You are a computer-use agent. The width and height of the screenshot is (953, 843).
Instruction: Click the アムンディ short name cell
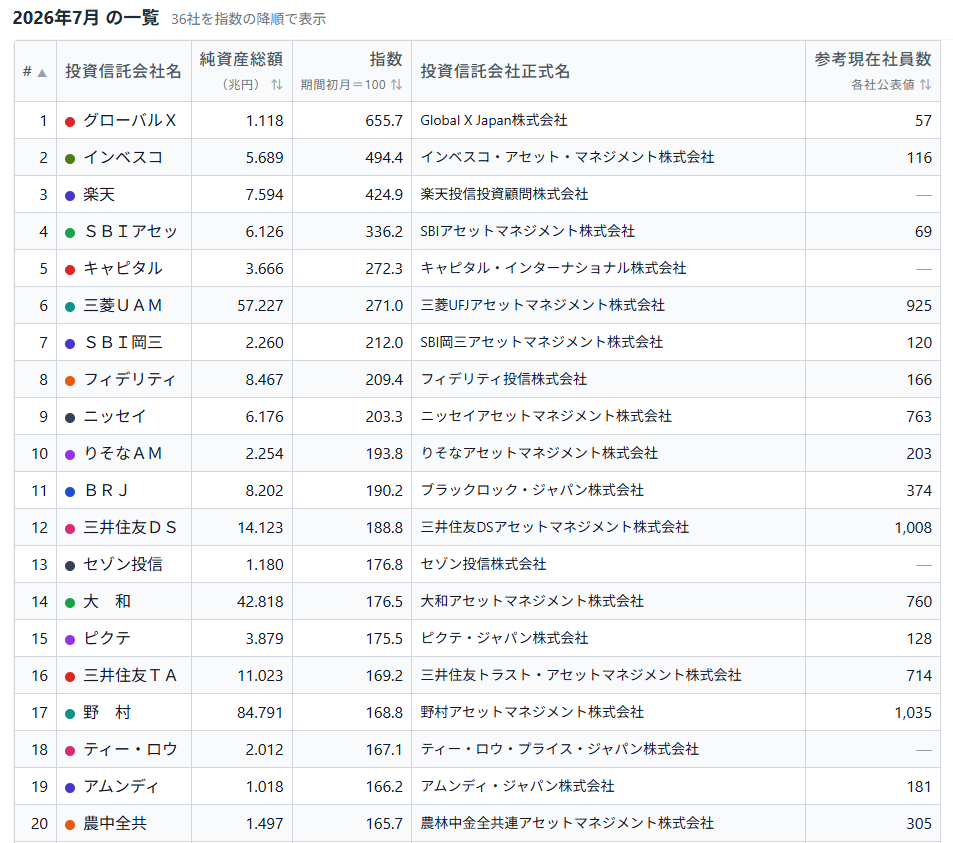pos(124,786)
